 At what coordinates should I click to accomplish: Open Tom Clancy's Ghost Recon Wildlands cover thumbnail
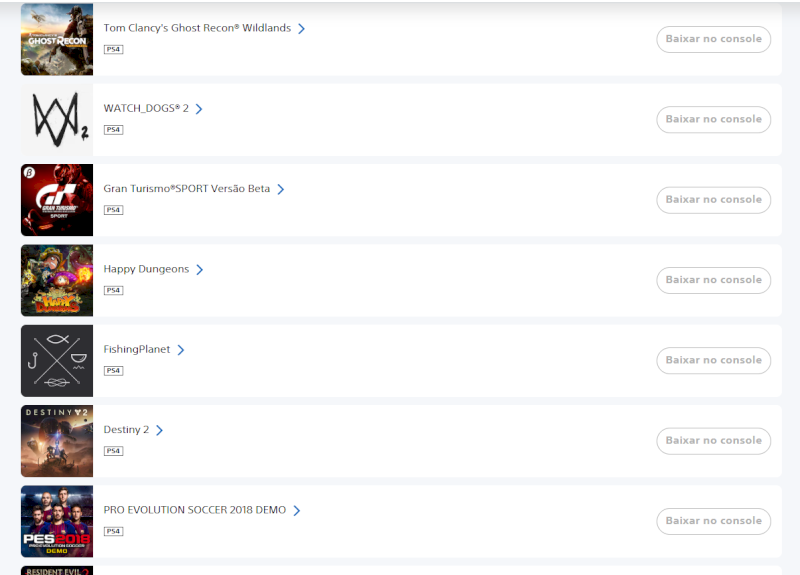pyautogui.click(x=57, y=39)
